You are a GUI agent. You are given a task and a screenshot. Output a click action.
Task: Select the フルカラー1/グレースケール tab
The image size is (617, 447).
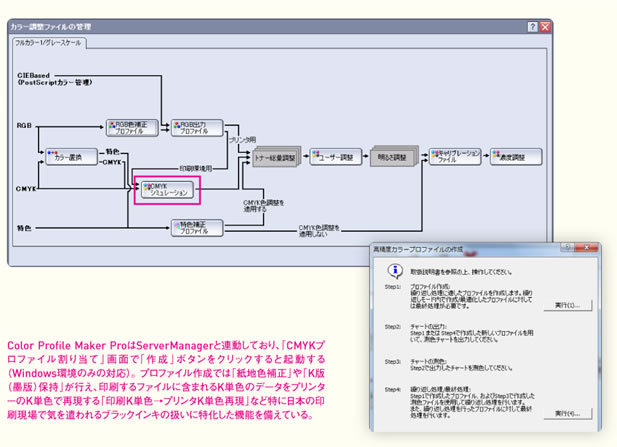click(x=48, y=43)
